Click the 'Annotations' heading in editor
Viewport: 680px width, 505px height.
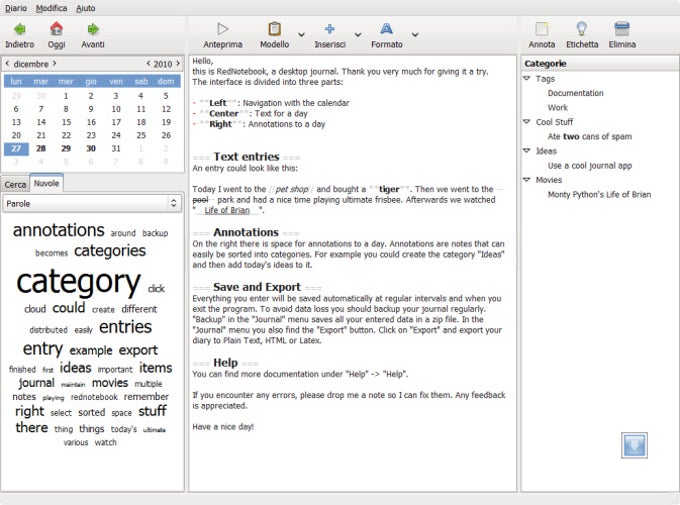tap(245, 232)
